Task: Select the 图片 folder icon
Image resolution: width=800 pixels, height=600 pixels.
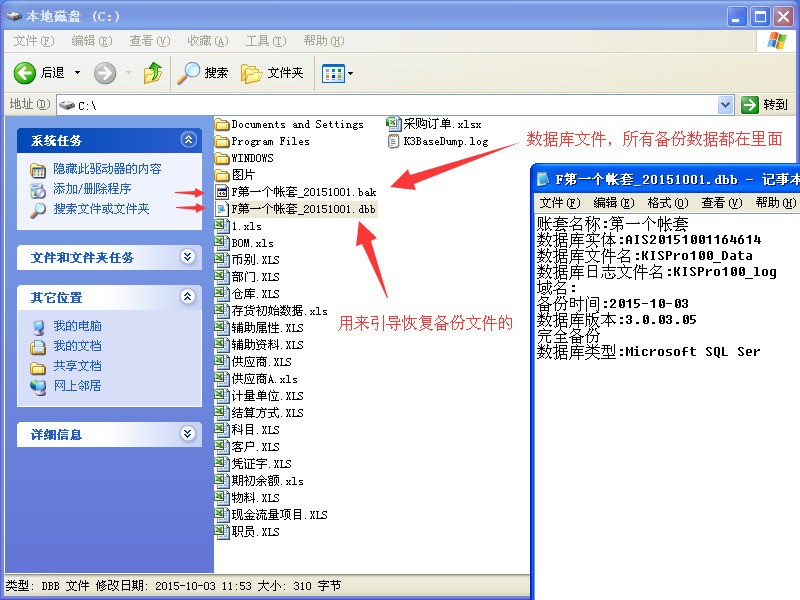Action: point(222,175)
